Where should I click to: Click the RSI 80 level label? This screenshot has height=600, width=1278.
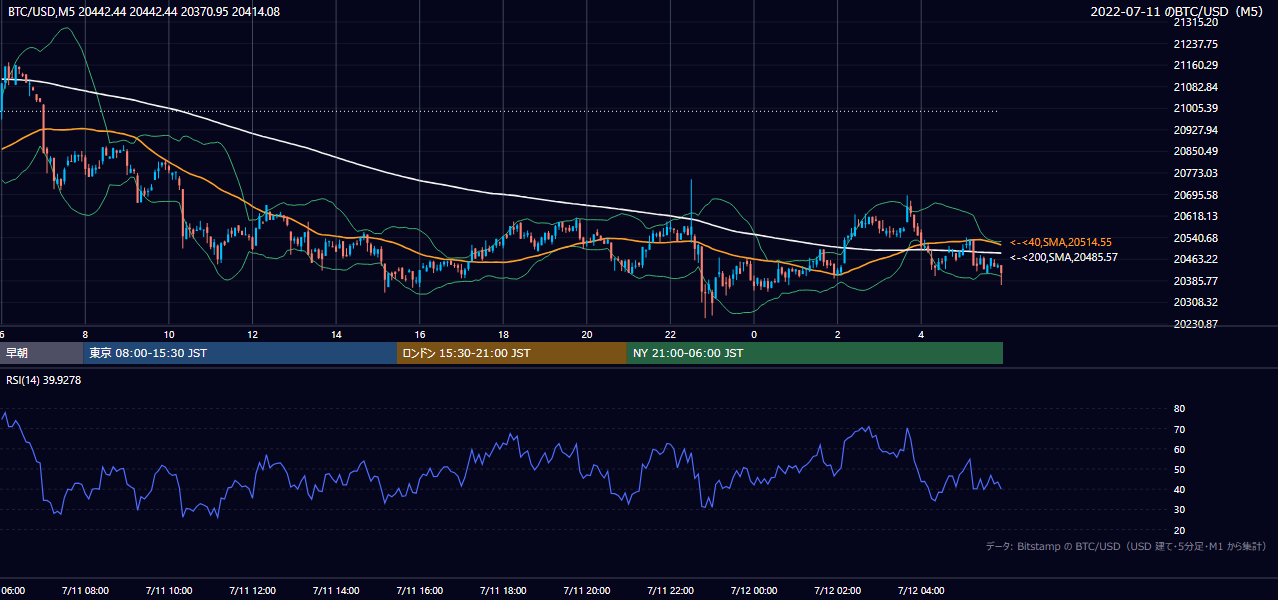[x=1179, y=409]
